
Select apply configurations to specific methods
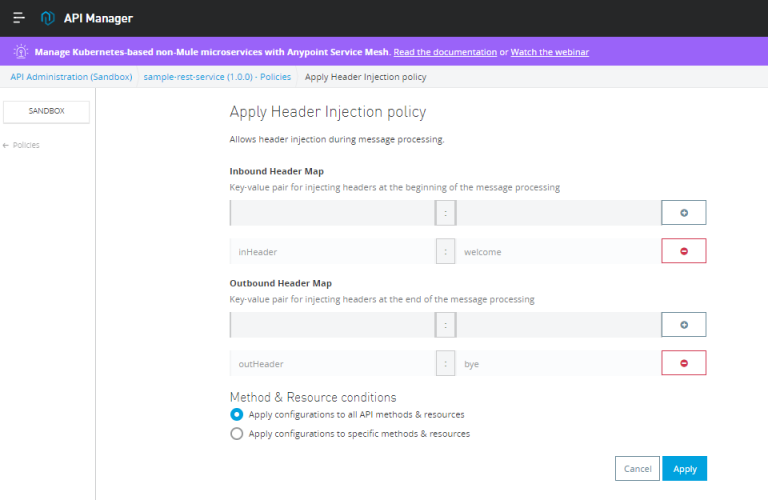point(237,433)
